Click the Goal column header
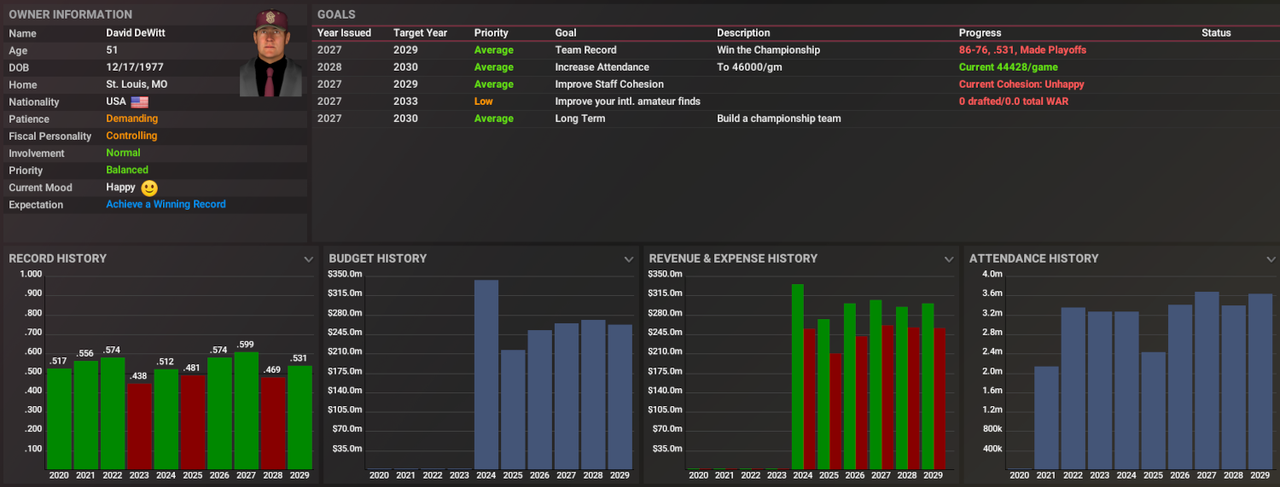The image size is (1280, 487). [566, 33]
